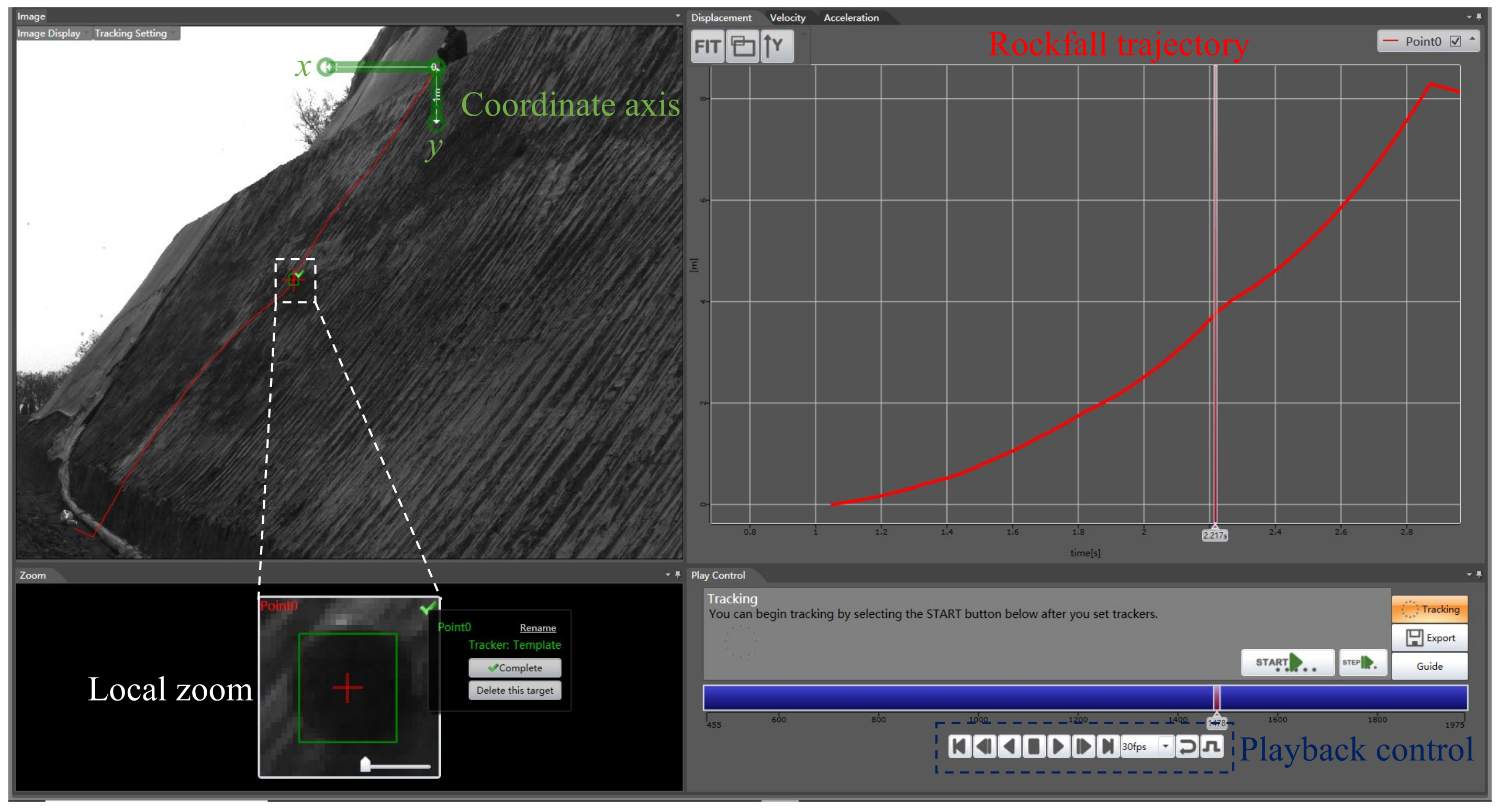
Task: Uncheck the Point0 legend checkbox
Action: coord(1455,41)
